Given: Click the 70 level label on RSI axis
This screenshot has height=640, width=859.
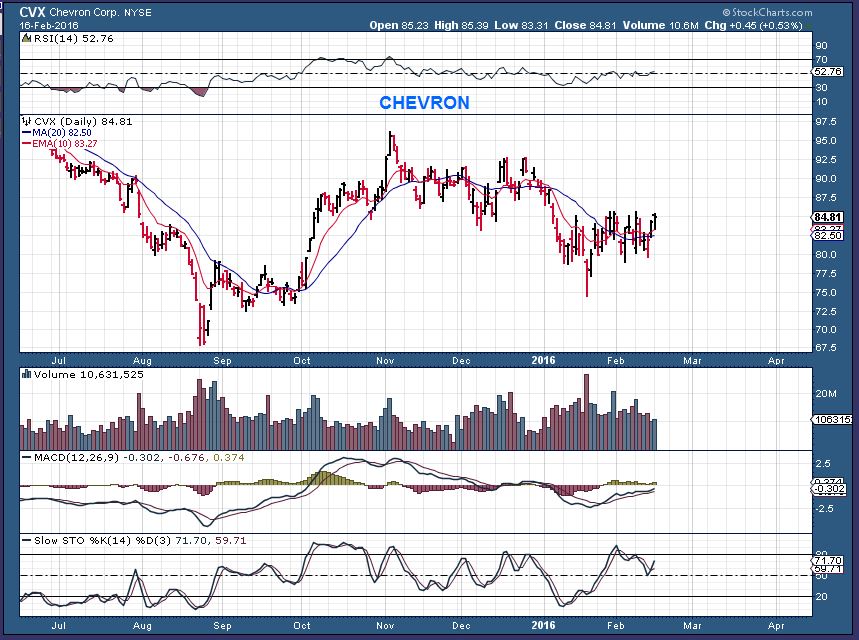Looking at the screenshot, I should pos(821,60).
